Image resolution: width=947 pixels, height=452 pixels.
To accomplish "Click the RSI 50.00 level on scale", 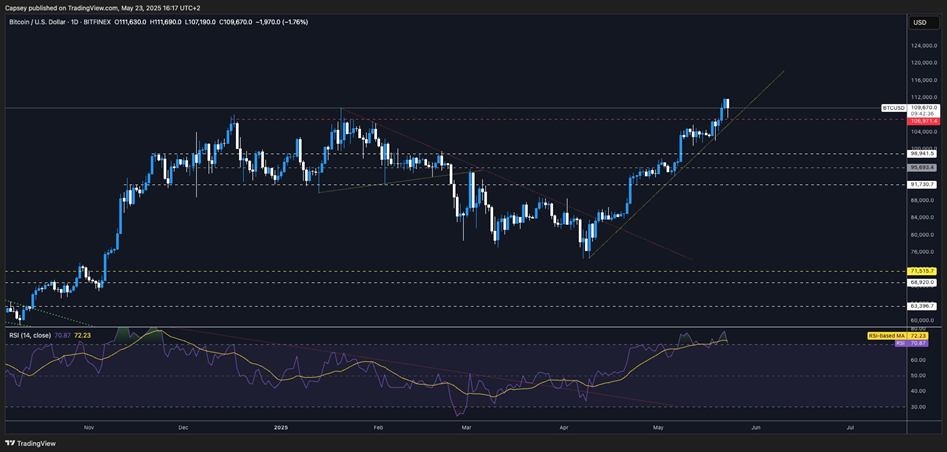I will point(918,375).
